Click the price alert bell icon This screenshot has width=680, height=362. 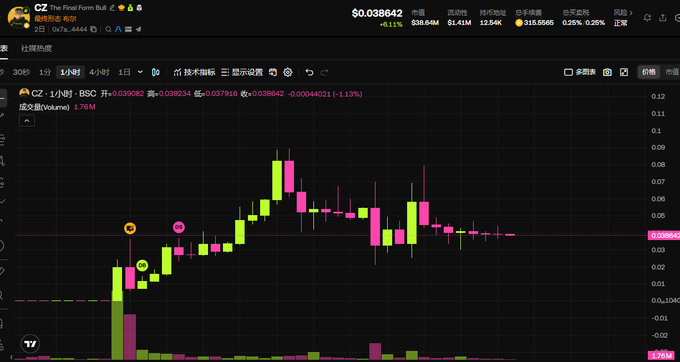(647, 18)
